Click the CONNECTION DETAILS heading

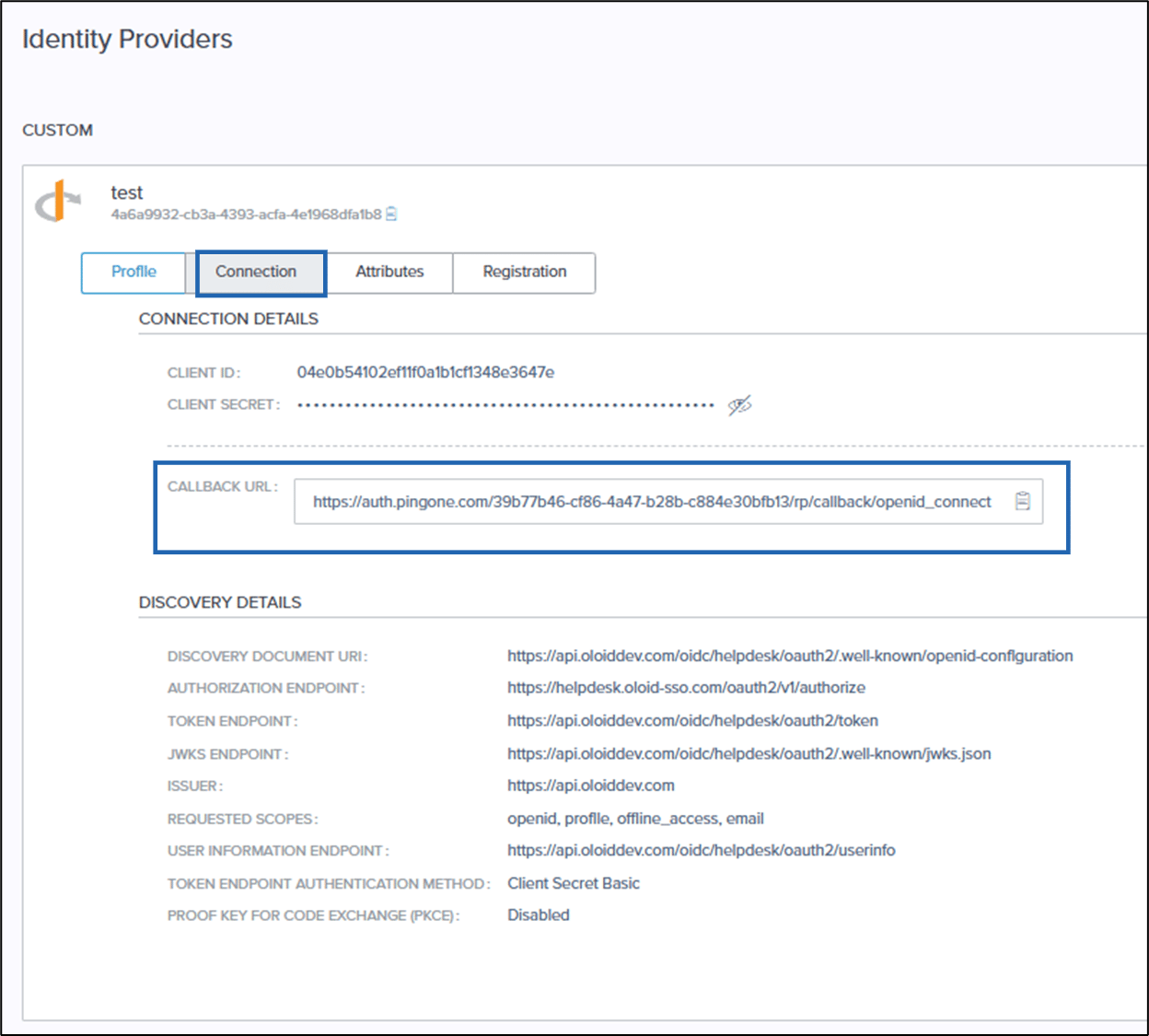[228, 319]
